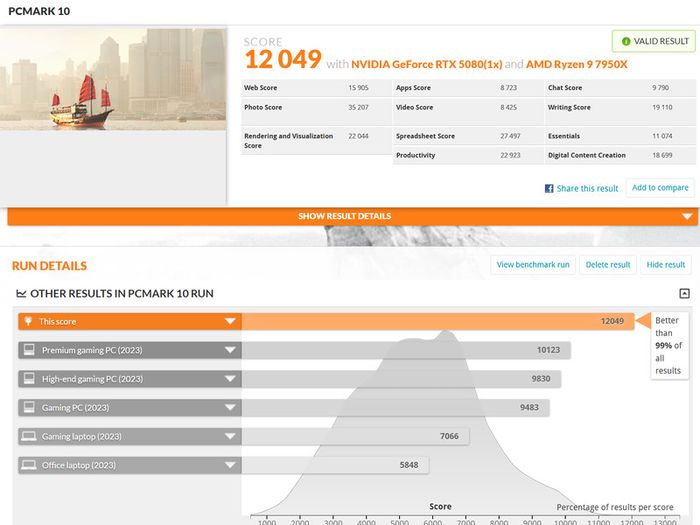
Task: Click the Photo Score label
Action: pos(263,107)
